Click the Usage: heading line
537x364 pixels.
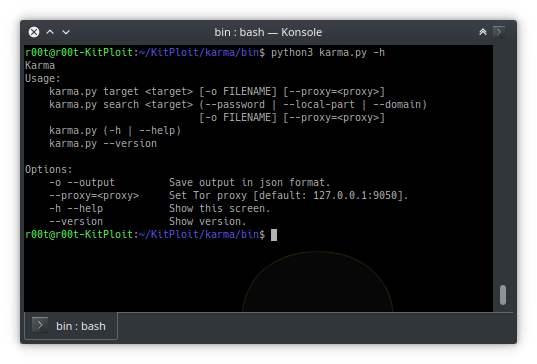tap(42, 79)
